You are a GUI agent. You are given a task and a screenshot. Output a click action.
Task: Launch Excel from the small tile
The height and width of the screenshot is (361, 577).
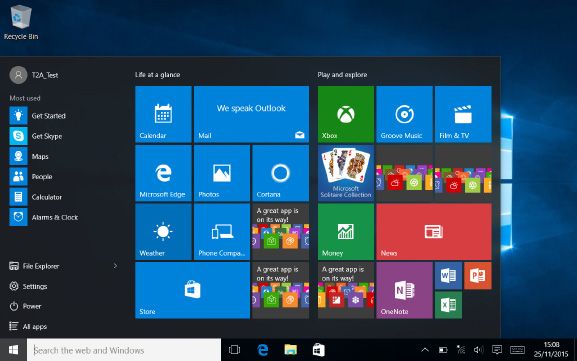[448, 305]
